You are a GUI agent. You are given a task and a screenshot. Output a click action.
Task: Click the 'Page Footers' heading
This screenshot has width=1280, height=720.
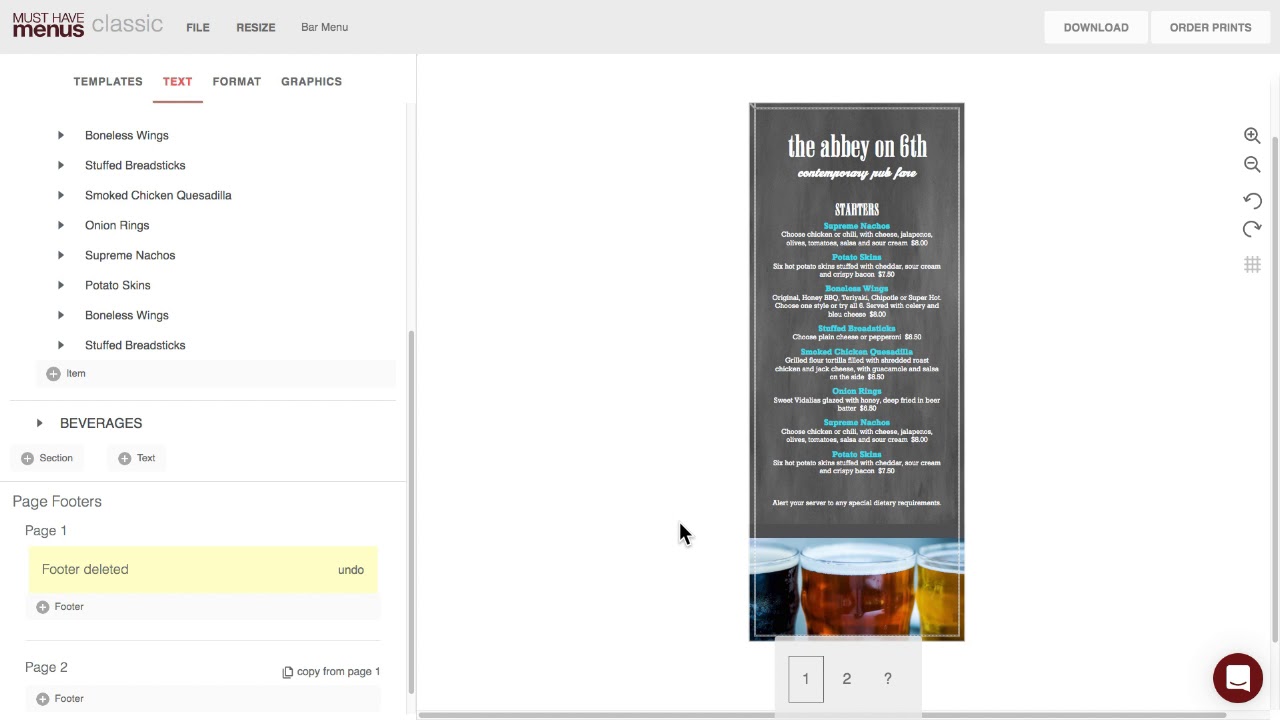[x=57, y=502]
